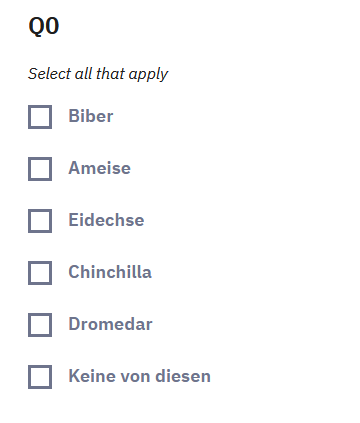Click the Ameise label text
This screenshot has width=360, height=423.
pyautogui.click(x=99, y=168)
